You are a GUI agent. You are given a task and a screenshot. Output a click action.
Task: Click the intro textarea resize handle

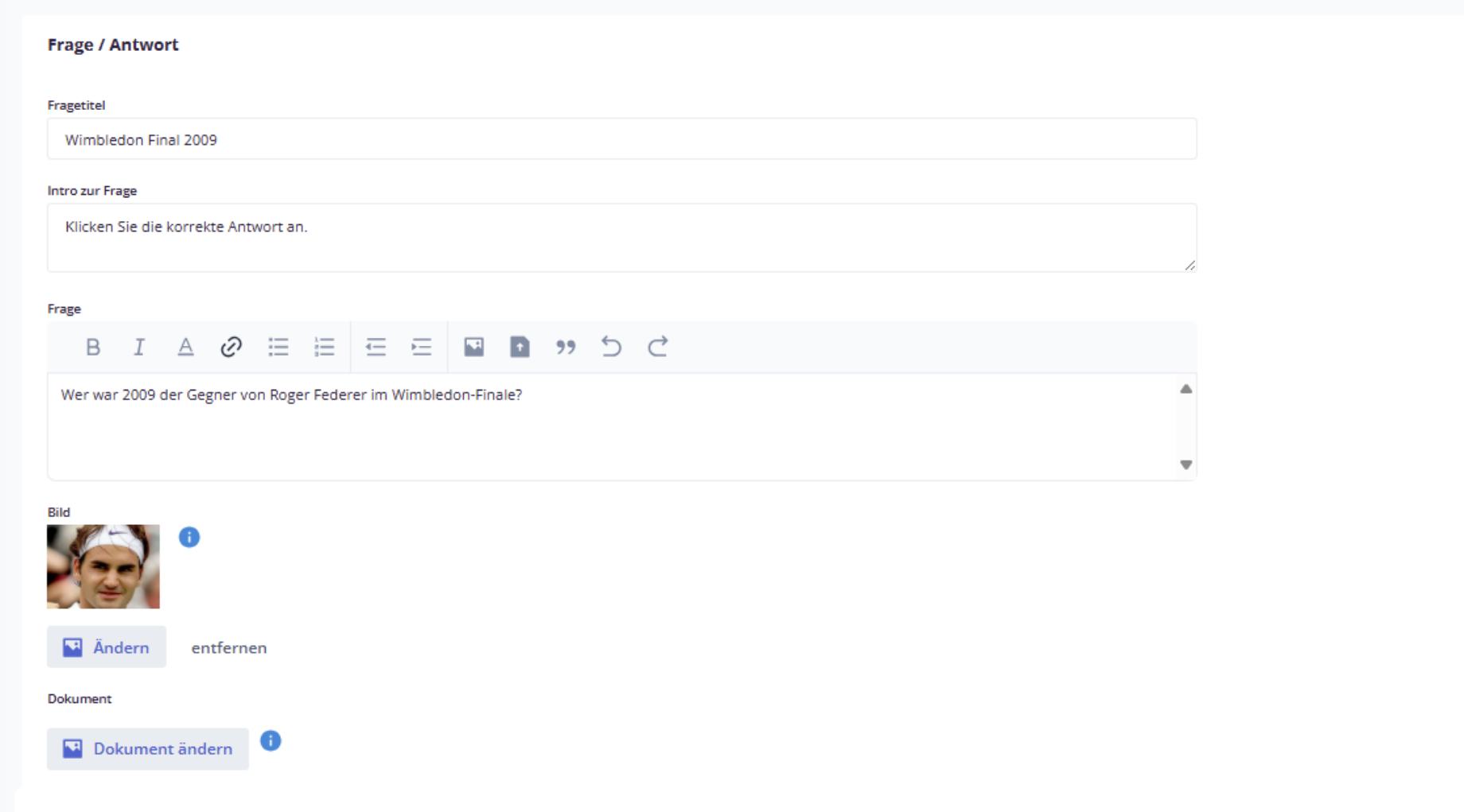(1189, 265)
